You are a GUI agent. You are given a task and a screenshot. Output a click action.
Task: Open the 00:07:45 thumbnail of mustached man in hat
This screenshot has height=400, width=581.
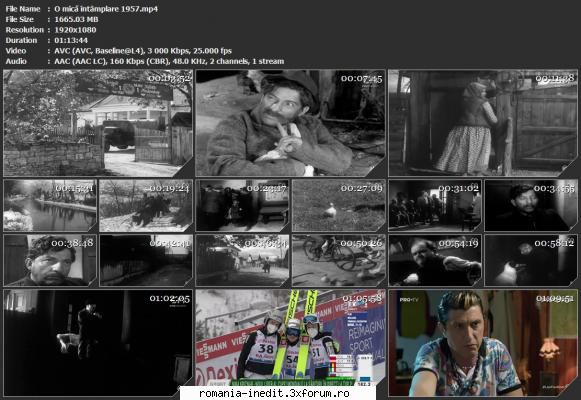coord(290,123)
